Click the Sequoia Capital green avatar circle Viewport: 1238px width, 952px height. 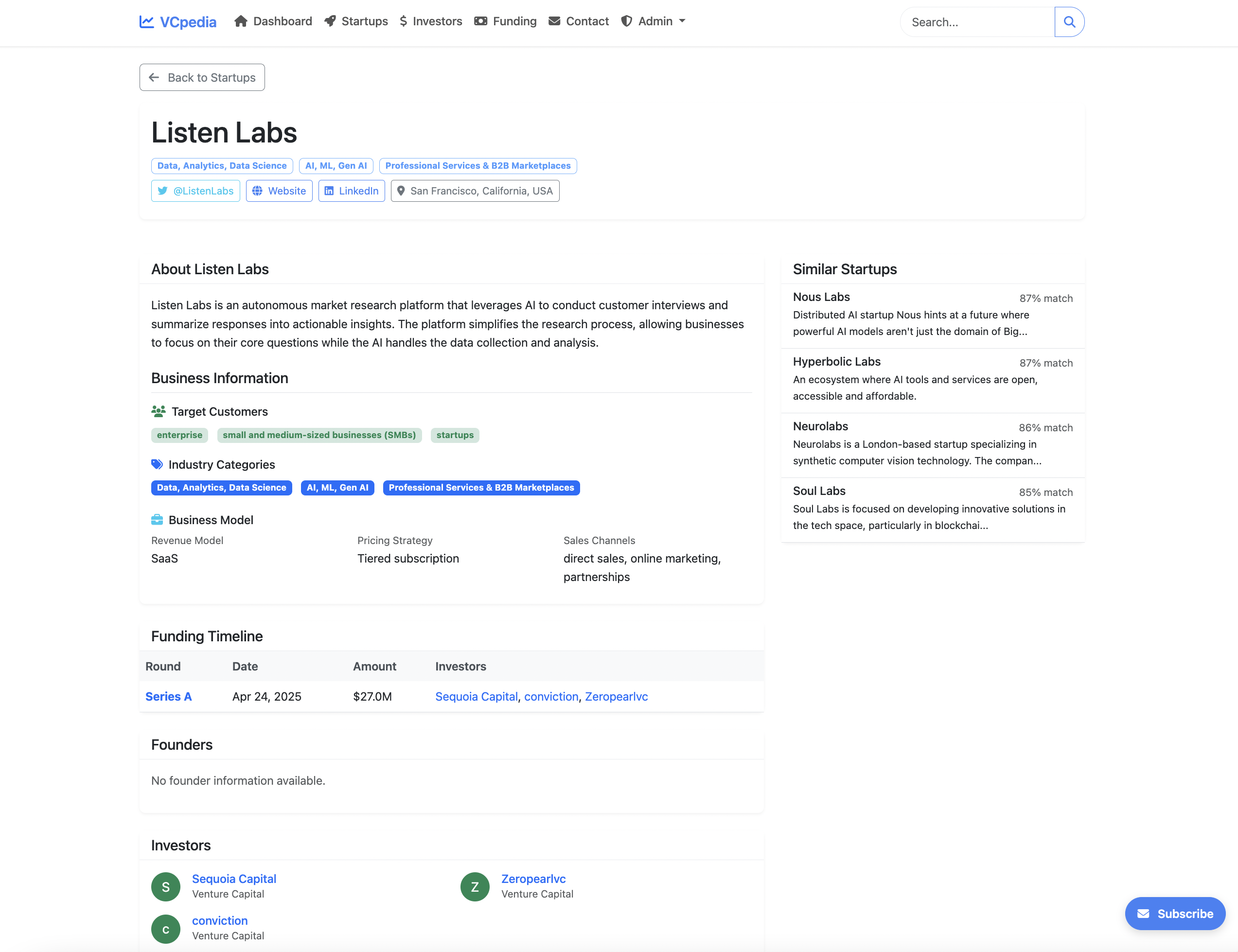[x=165, y=886]
